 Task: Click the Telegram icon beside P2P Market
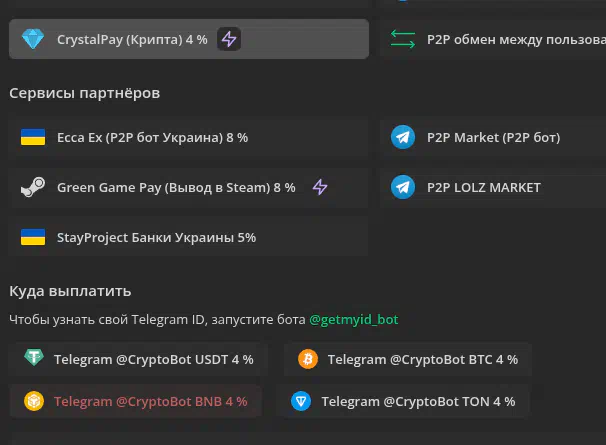pos(403,137)
